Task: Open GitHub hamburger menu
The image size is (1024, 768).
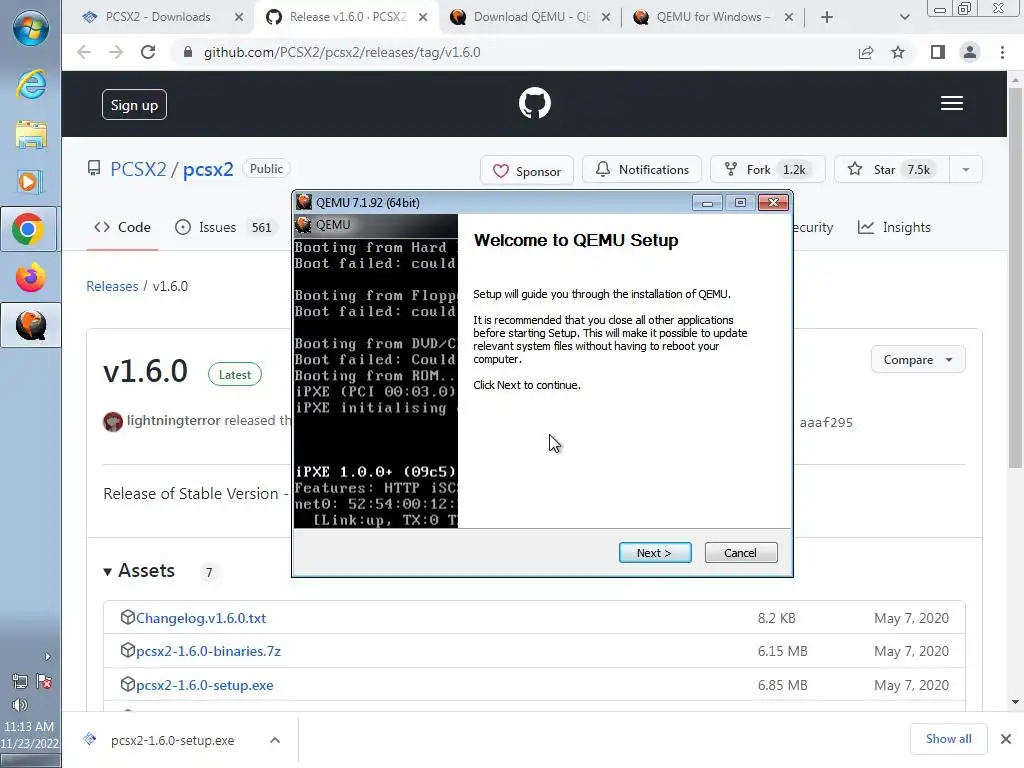Action: pyautogui.click(x=952, y=103)
